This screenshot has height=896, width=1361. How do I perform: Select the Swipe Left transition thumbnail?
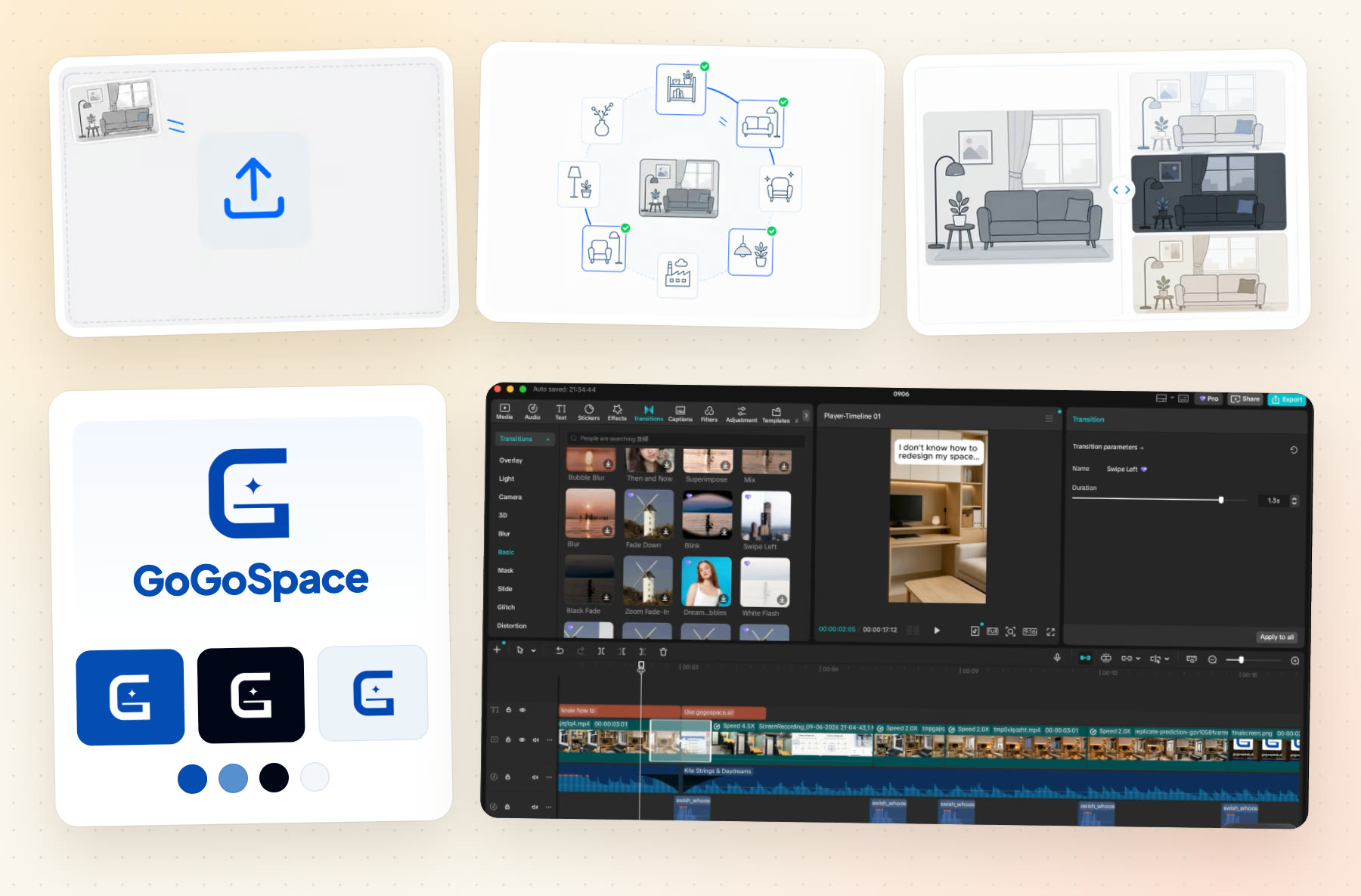point(766,516)
